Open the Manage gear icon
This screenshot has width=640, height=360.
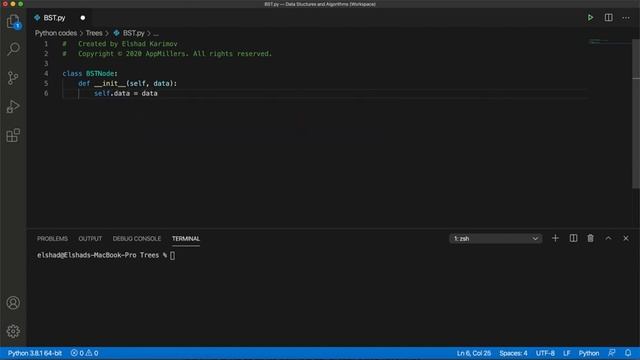pyautogui.click(x=13, y=331)
